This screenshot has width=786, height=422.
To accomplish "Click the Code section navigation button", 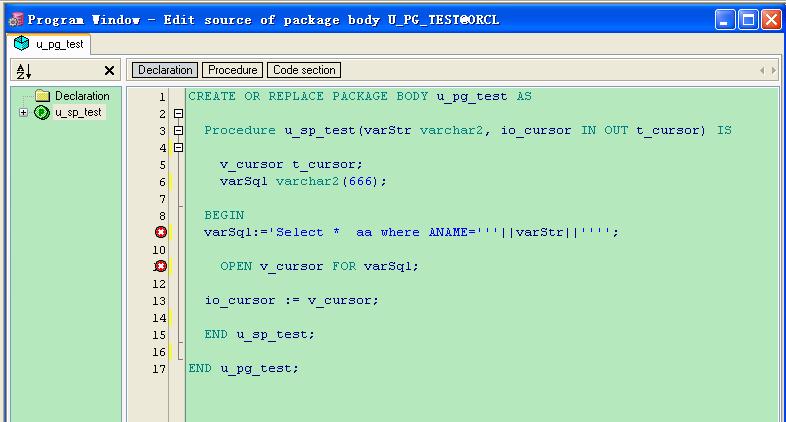I will point(304,70).
